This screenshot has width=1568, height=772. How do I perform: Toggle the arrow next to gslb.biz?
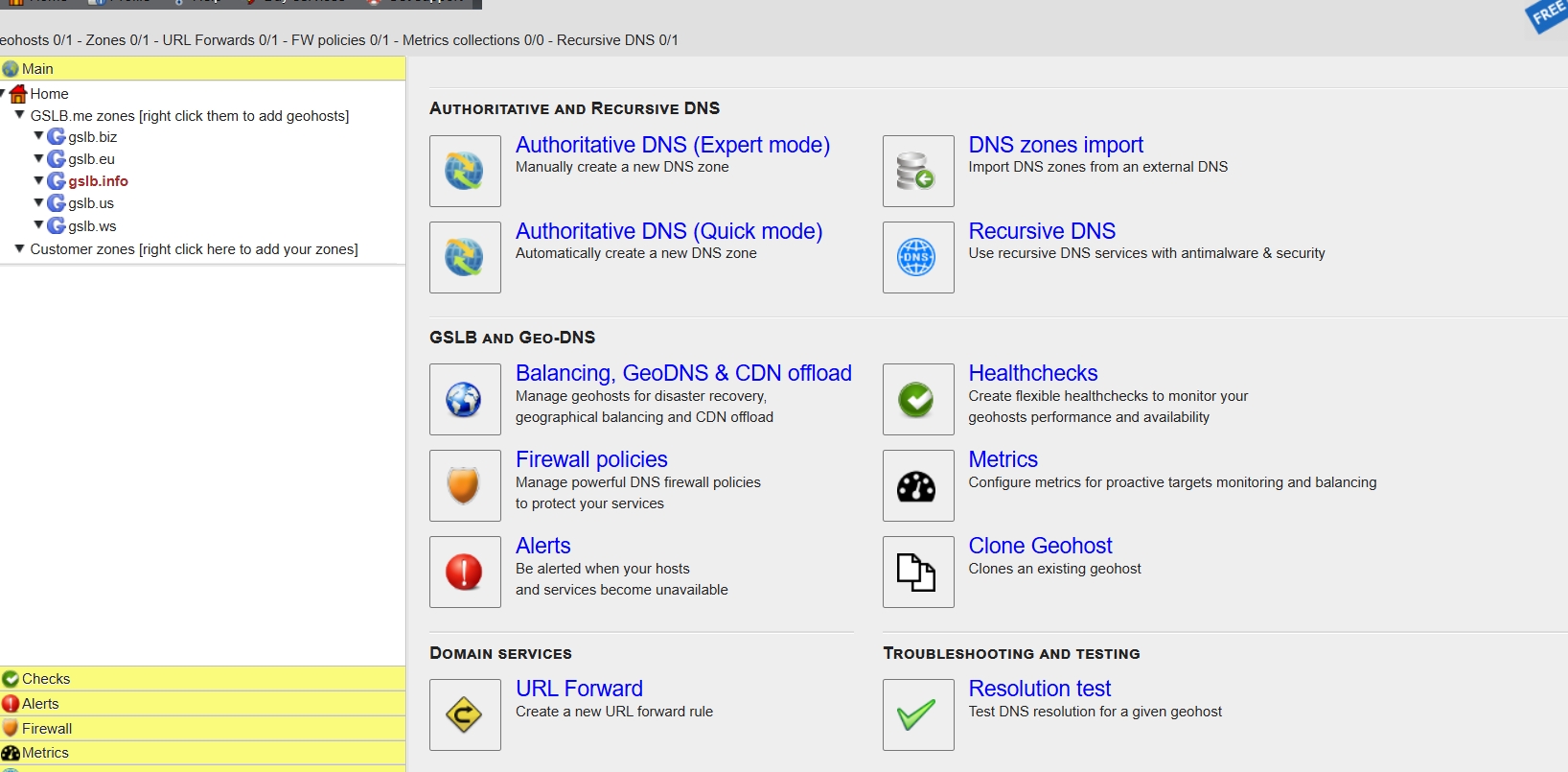[x=38, y=136]
